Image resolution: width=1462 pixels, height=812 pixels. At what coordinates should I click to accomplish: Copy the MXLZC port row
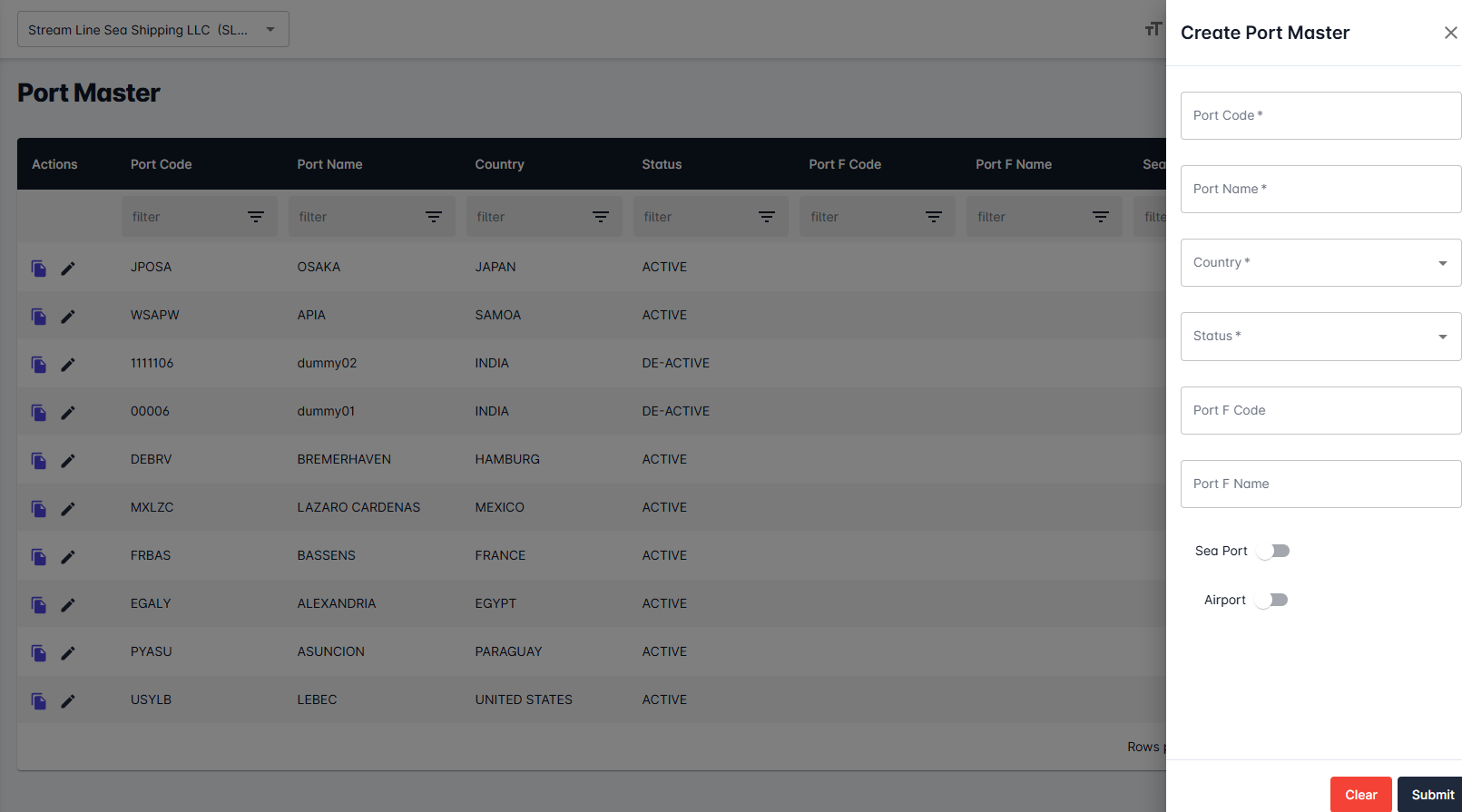click(39, 508)
